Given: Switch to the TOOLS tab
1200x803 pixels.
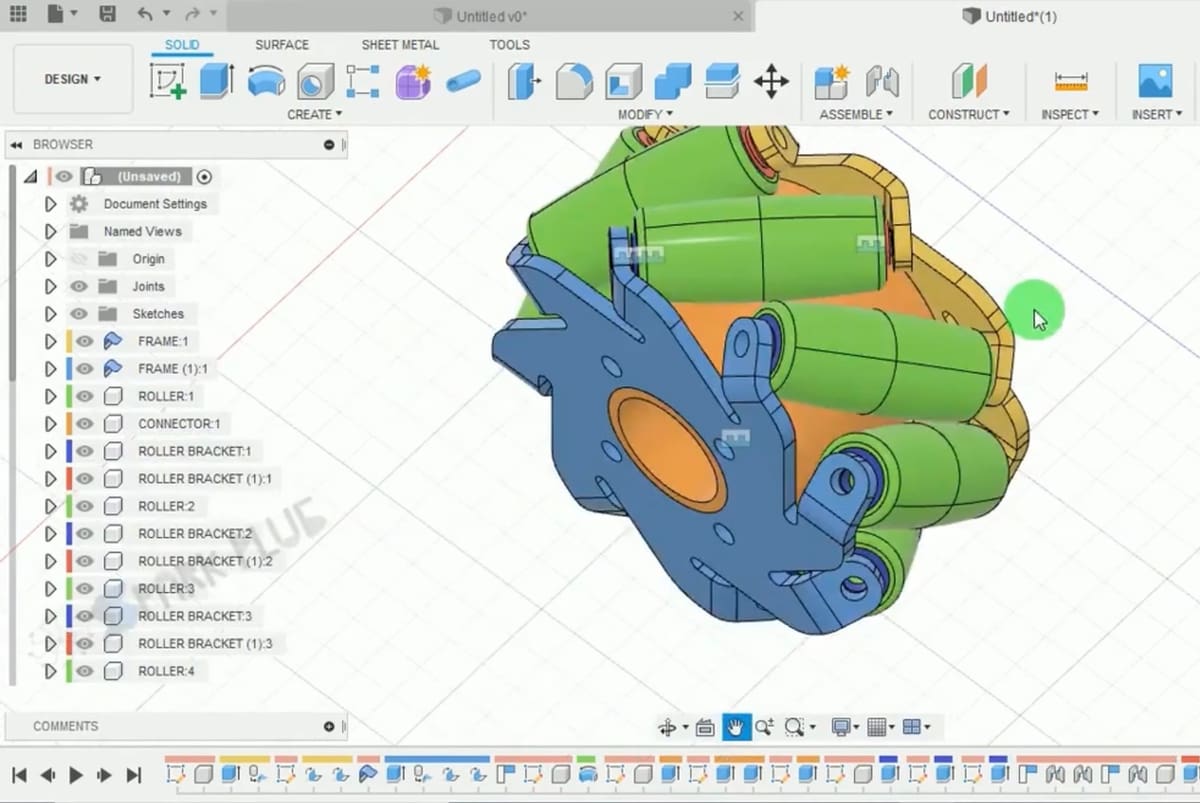Looking at the screenshot, I should (509, 45).
